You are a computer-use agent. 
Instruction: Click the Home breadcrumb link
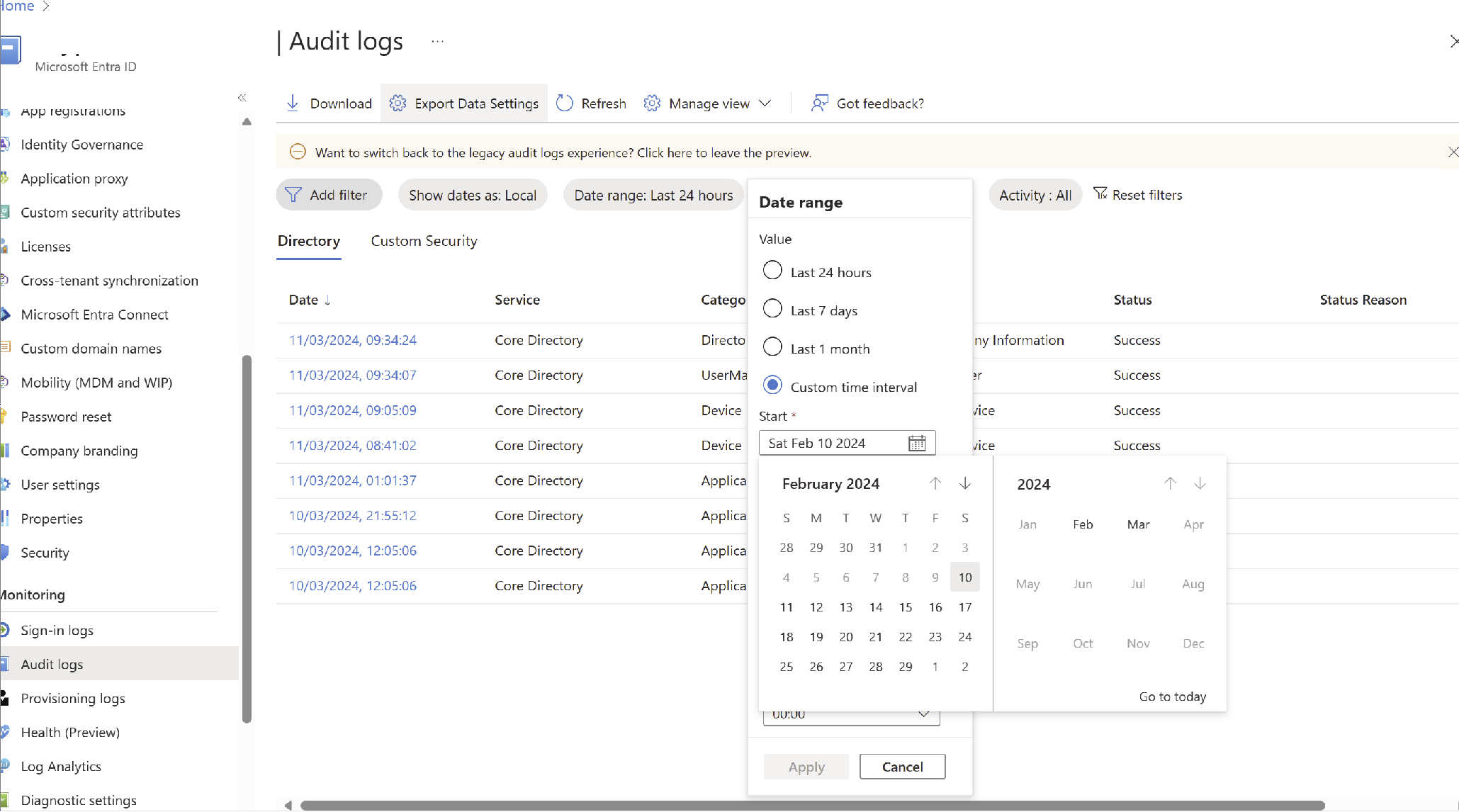coord(17,6)
